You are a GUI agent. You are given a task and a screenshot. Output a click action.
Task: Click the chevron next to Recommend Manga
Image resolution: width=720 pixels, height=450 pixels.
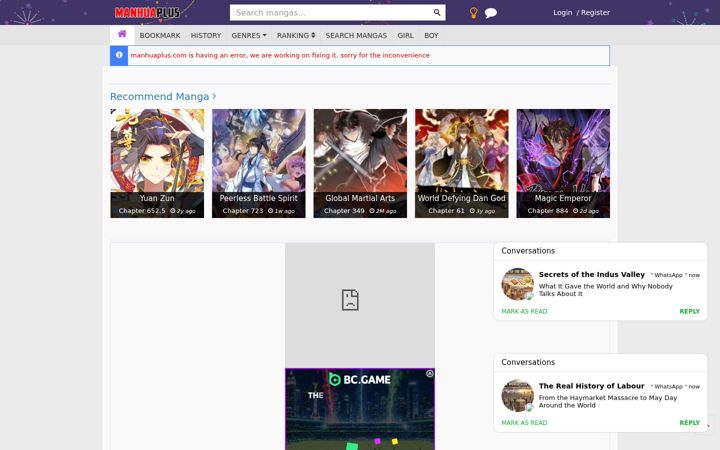[214, 96]
